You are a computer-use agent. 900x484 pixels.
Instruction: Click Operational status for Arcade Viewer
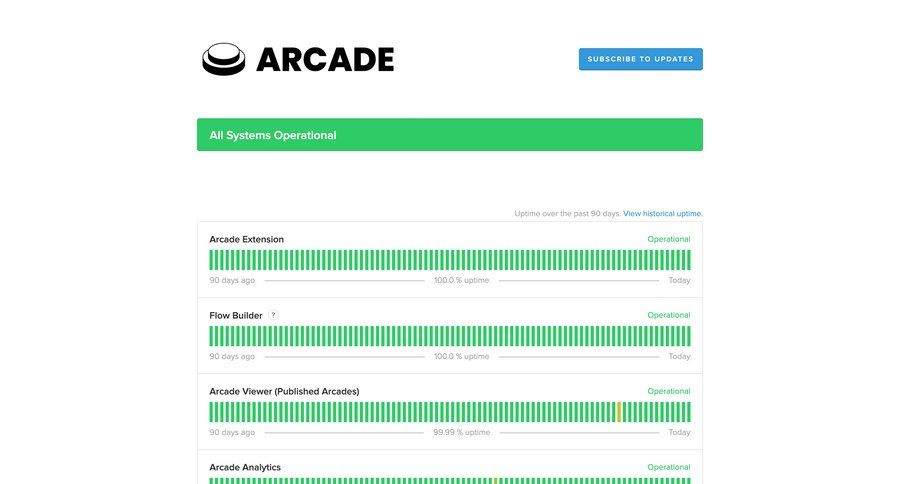pos(669,391)
